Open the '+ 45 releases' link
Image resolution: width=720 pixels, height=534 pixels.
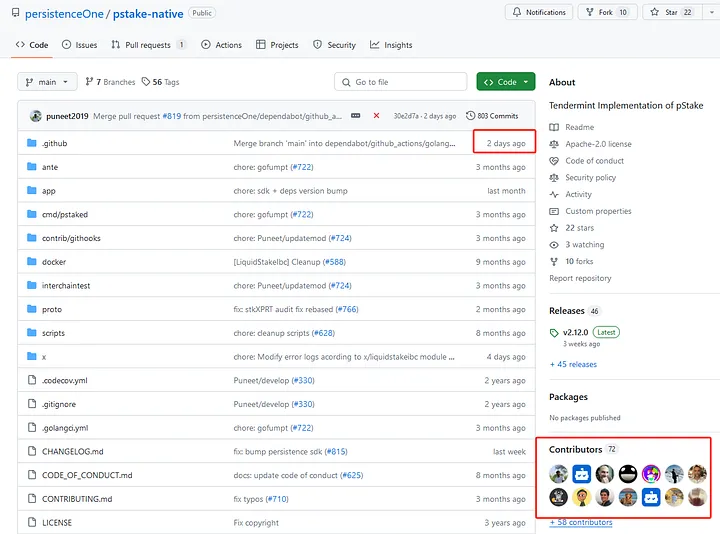(x=573, y=364)
